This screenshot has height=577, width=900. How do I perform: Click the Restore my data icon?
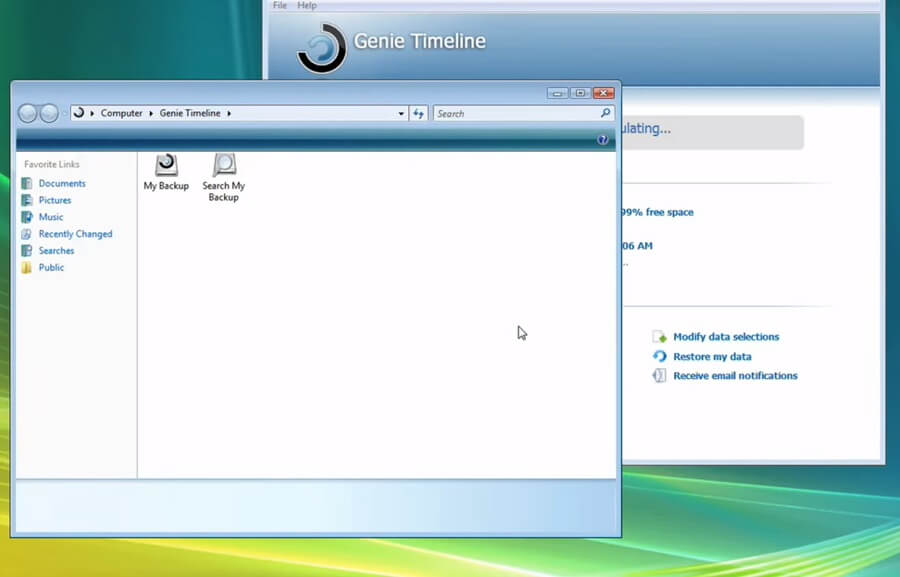coord(660,356)
